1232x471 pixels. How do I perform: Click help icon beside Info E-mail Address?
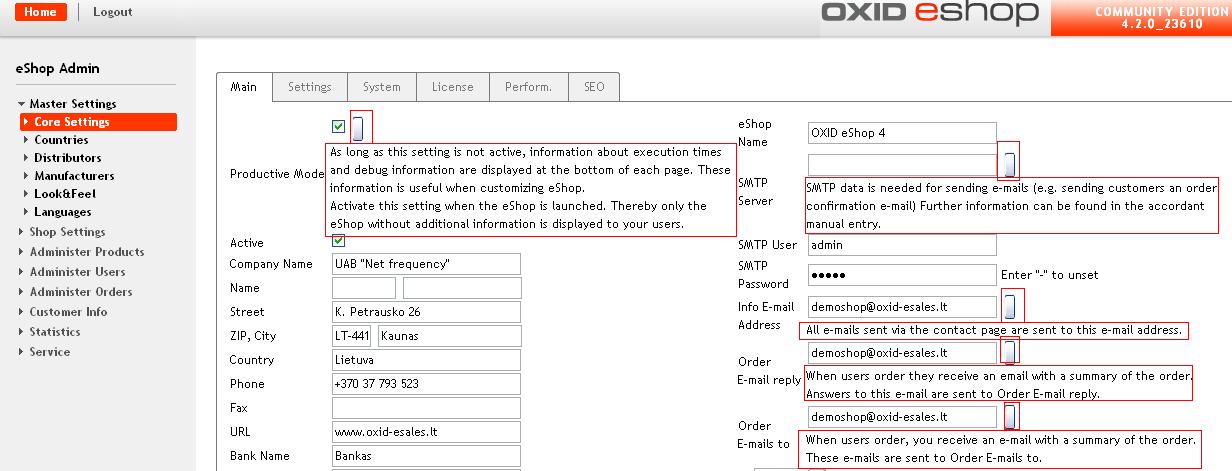coord(1011,306)
